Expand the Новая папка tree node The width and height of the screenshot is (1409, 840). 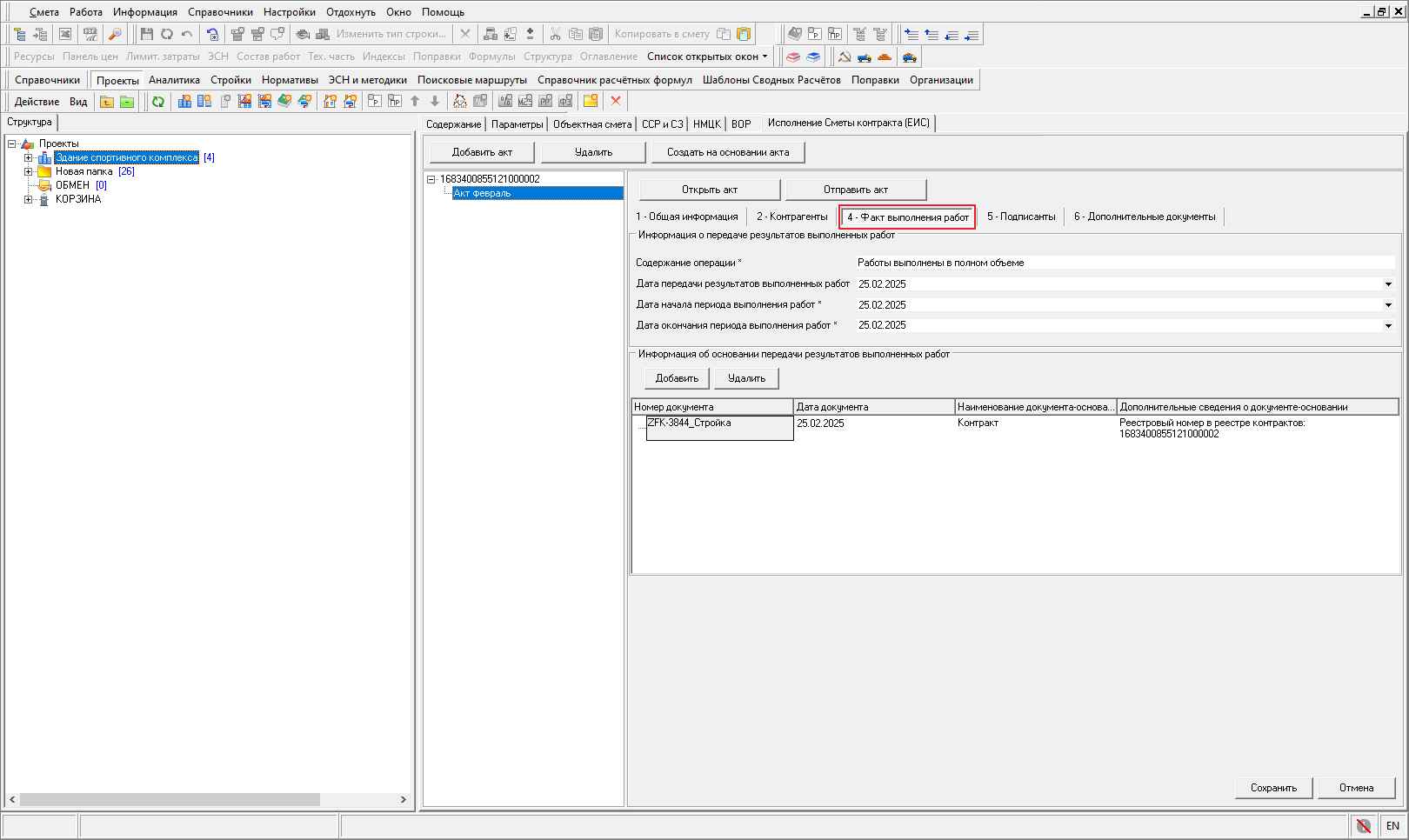(x=28, y=172)
